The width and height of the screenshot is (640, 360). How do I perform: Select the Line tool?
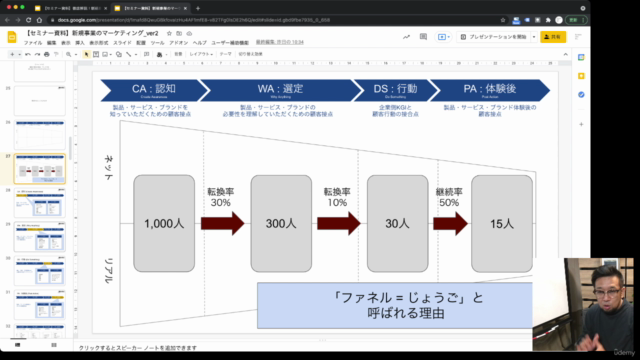coord(129,54)
